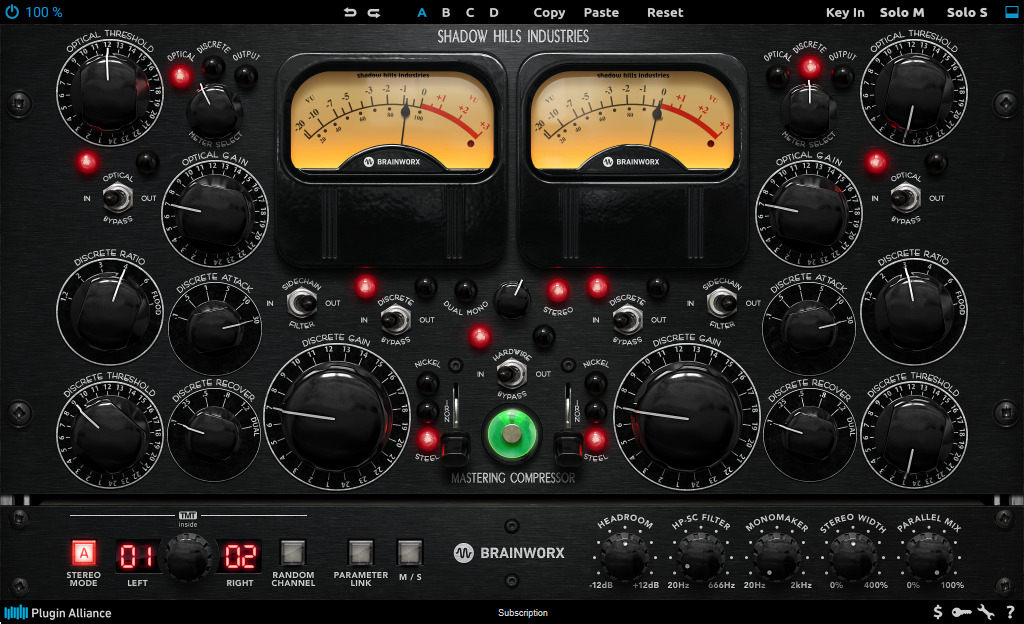Click the left Discrete Ratio knob

click(110, 310)
